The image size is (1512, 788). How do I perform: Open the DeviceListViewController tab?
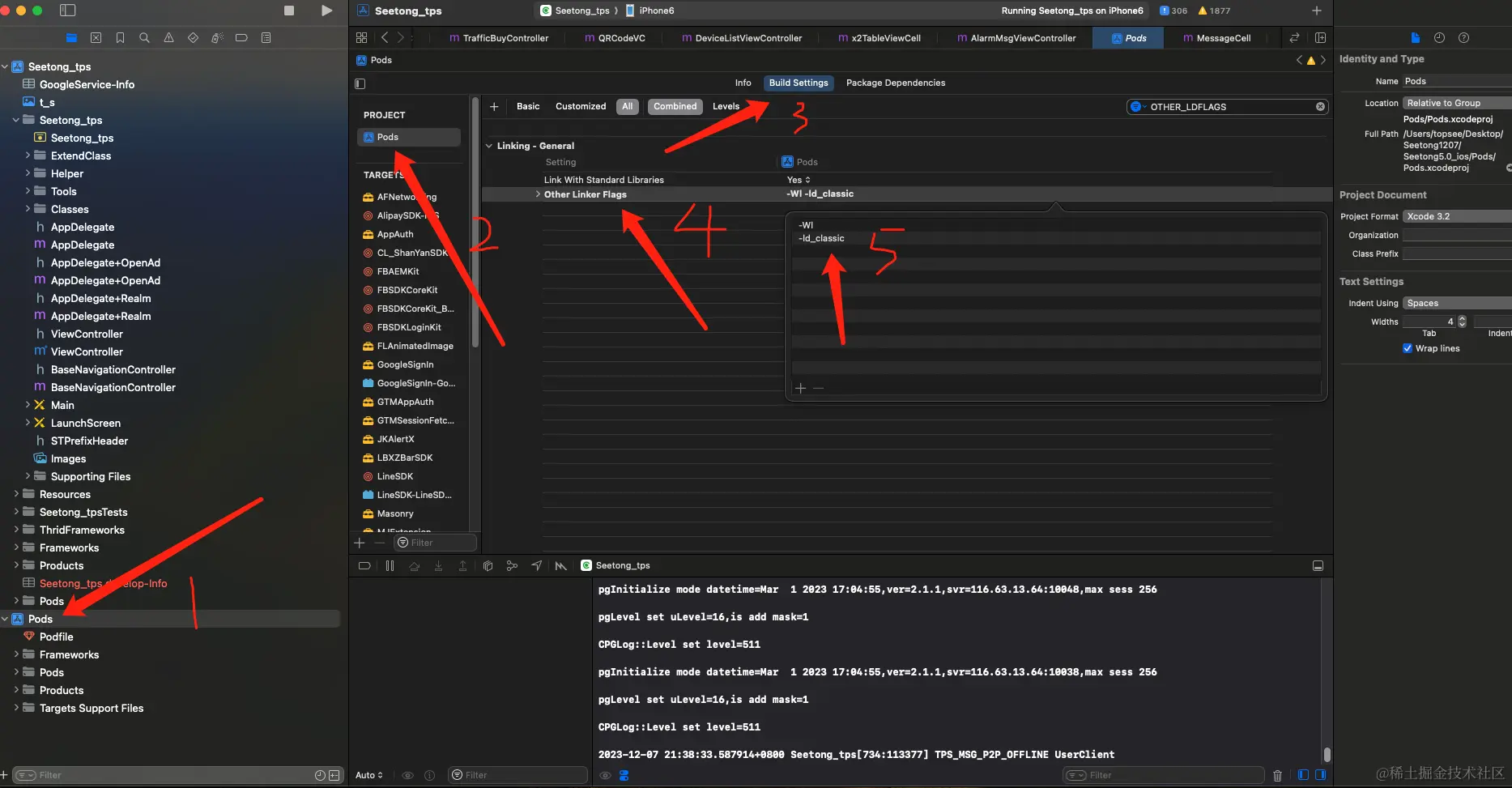pyautogui.click(x=742, y=38)
